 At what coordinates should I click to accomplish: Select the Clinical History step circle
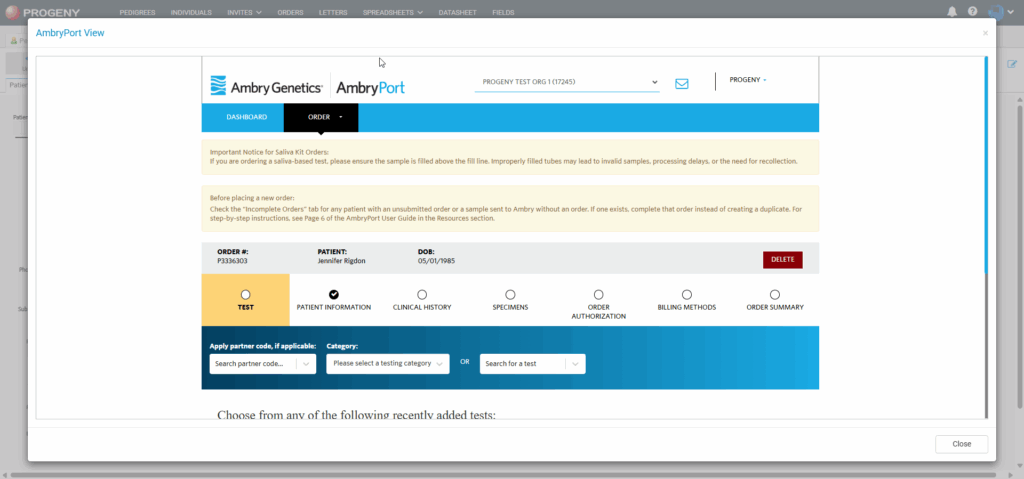(422, 294)
